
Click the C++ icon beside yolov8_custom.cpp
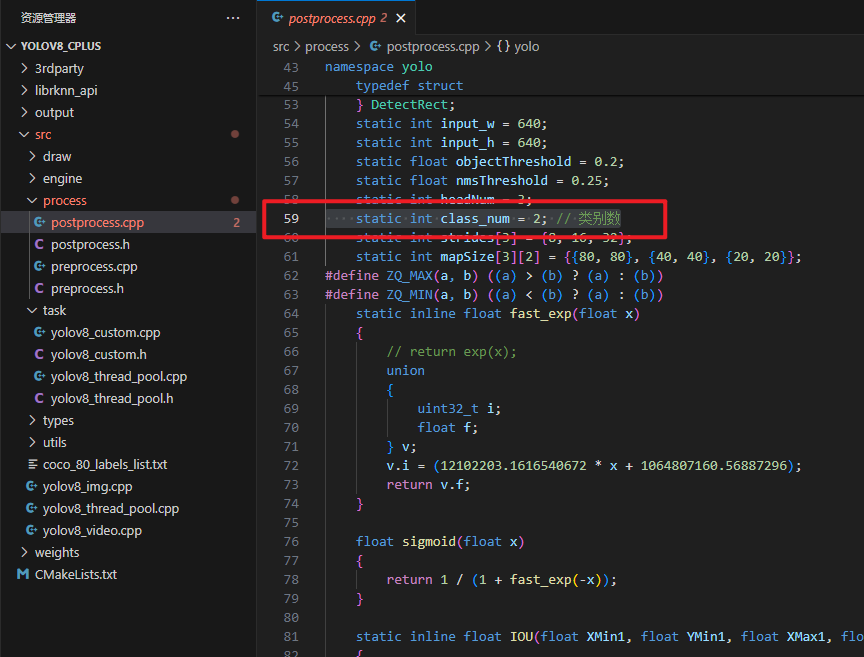click(x=39, y=332)
